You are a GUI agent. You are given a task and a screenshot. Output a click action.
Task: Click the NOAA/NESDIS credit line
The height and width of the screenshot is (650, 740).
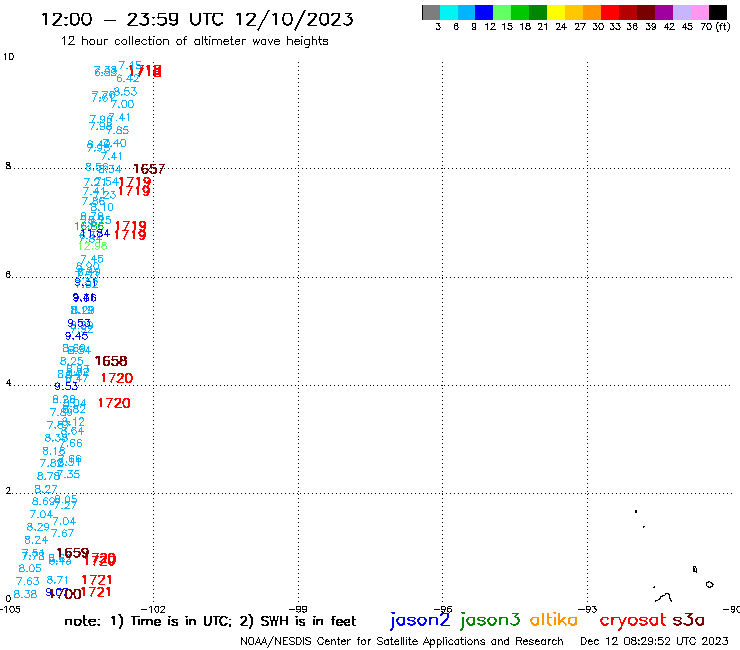(402, 641)
